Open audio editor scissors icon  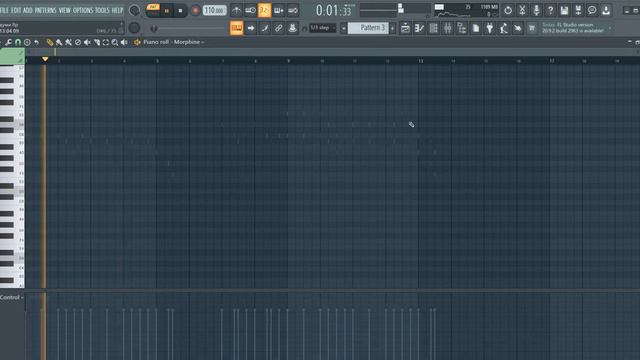click(x=522, y=10)
